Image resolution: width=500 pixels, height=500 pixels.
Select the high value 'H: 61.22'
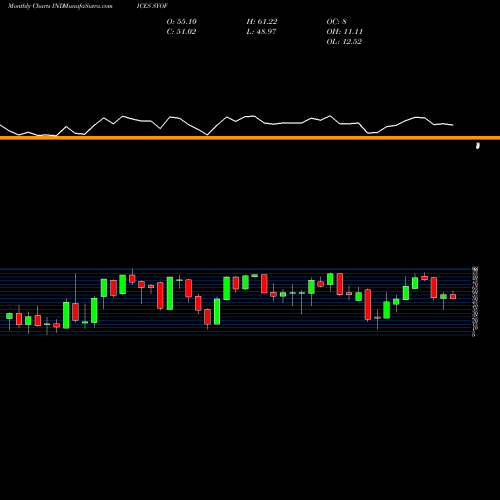[x=262, y=22]
